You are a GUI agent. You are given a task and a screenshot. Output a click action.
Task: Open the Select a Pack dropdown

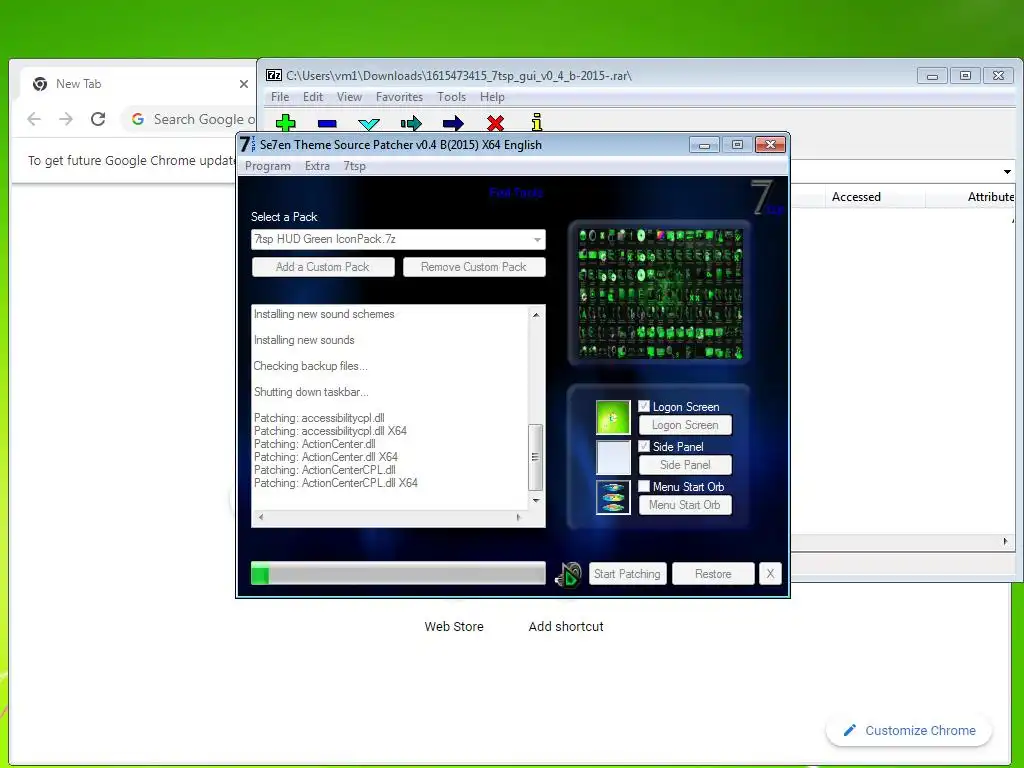(537, 240)
